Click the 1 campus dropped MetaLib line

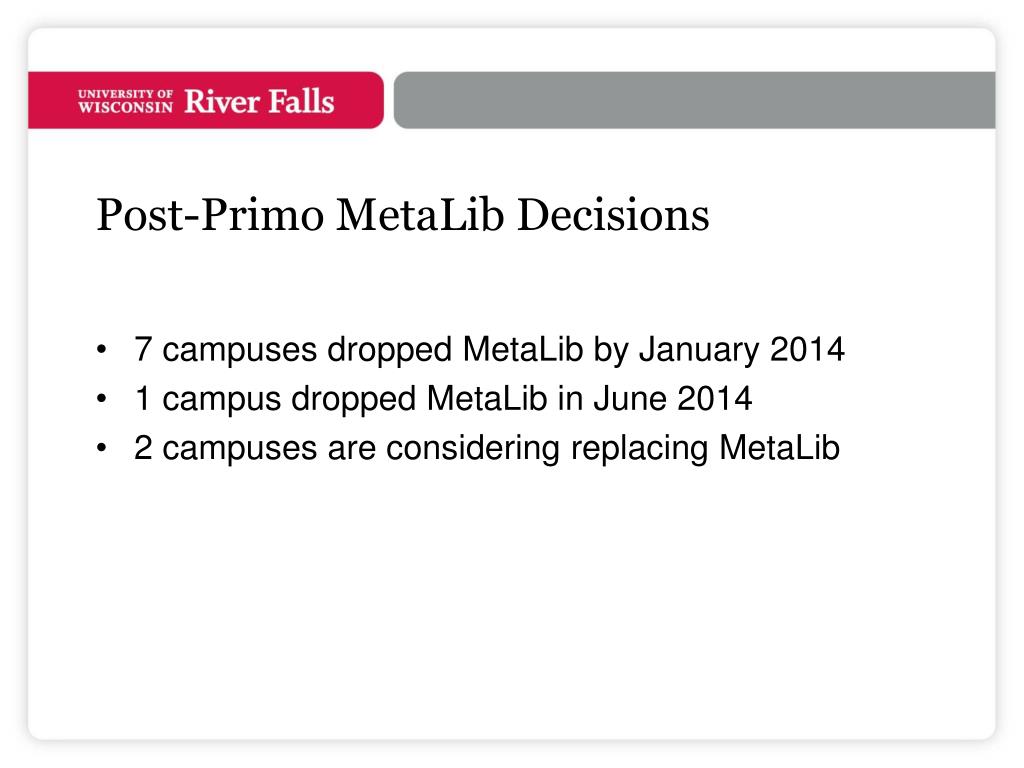[x=443, y=399]
